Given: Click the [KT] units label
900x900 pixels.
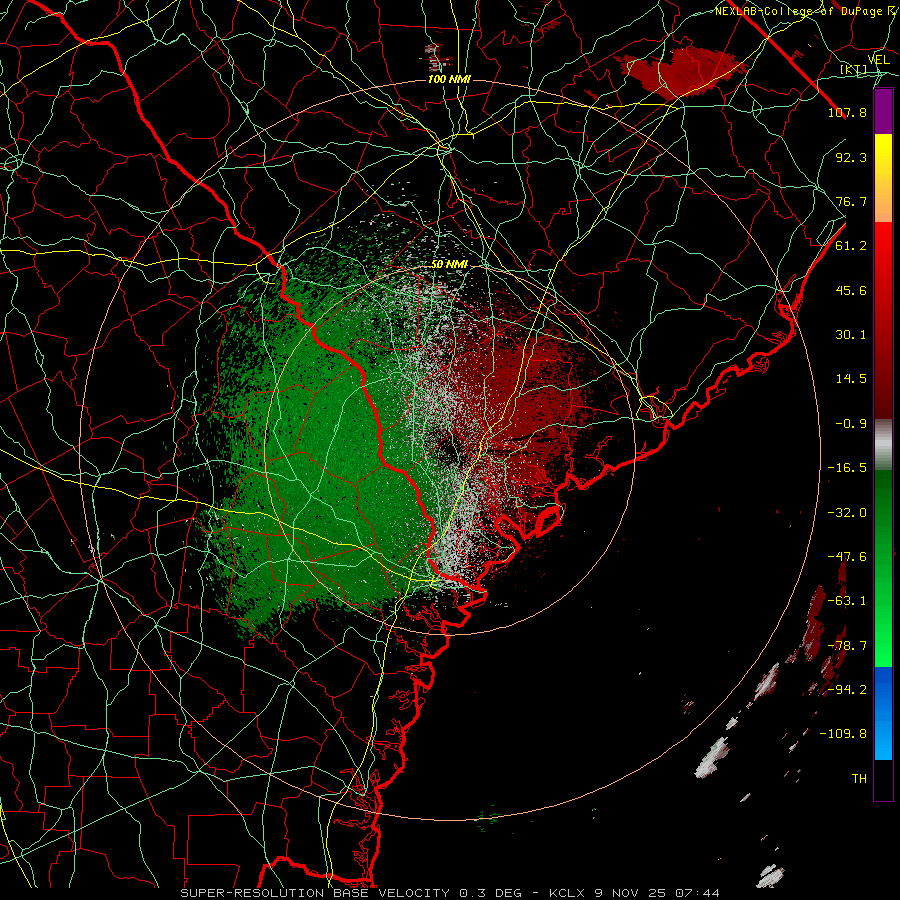Looking at the screenshot, I should tap(854, 70).
